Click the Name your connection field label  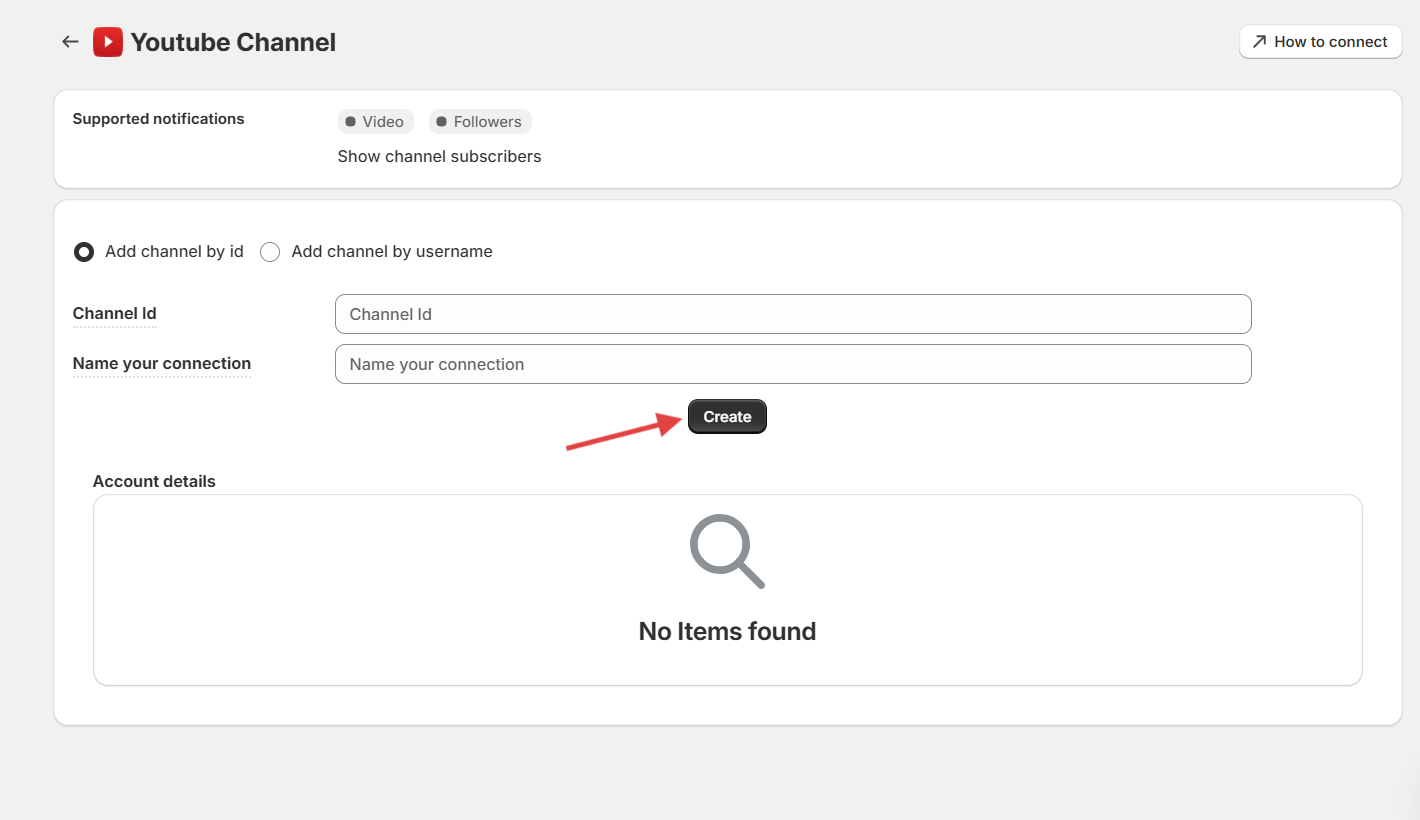(162, 364)
